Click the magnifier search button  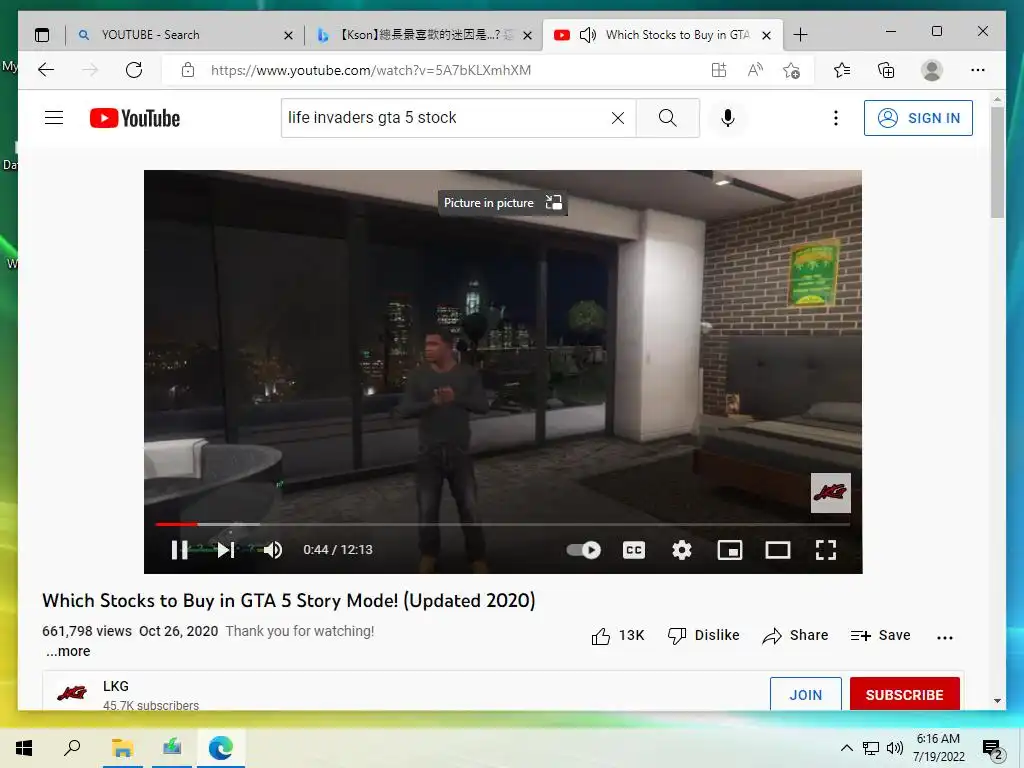(x=667, y=118)
